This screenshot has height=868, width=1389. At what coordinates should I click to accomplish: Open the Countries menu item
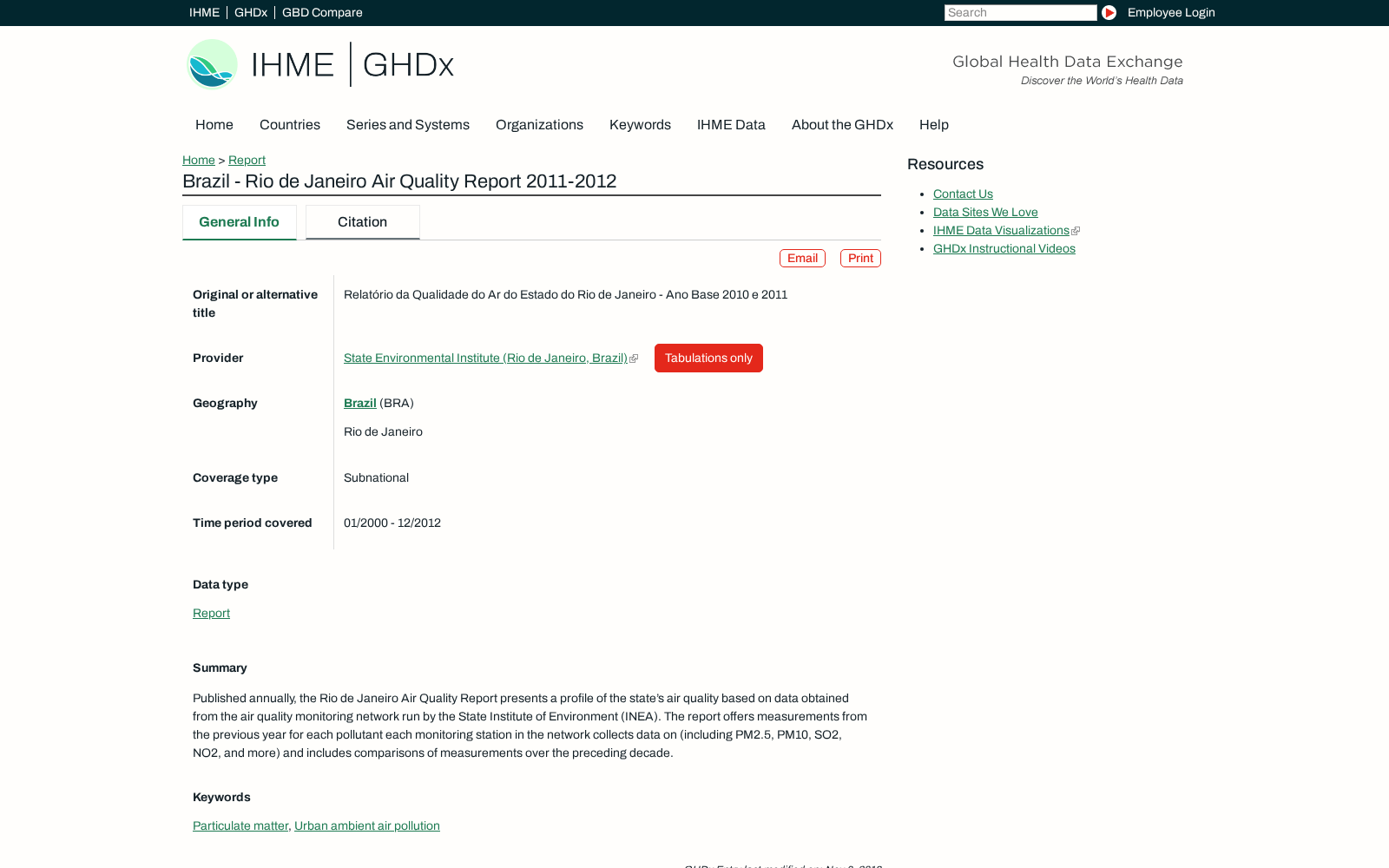pos(290,125)
